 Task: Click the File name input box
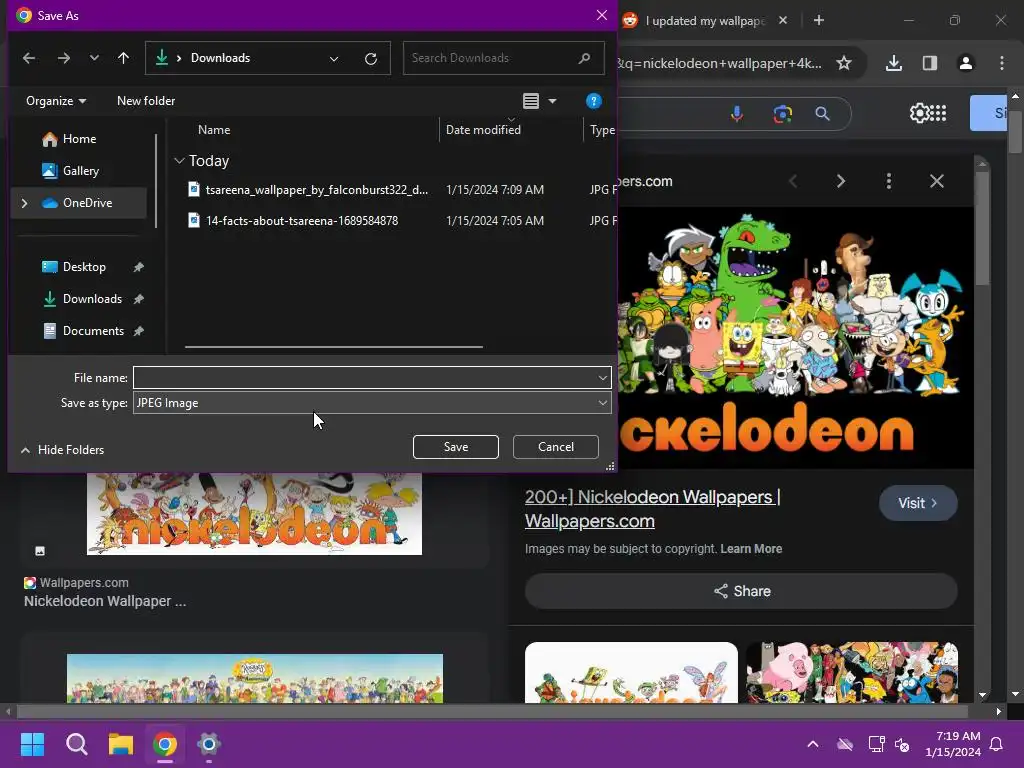[364, 378]
